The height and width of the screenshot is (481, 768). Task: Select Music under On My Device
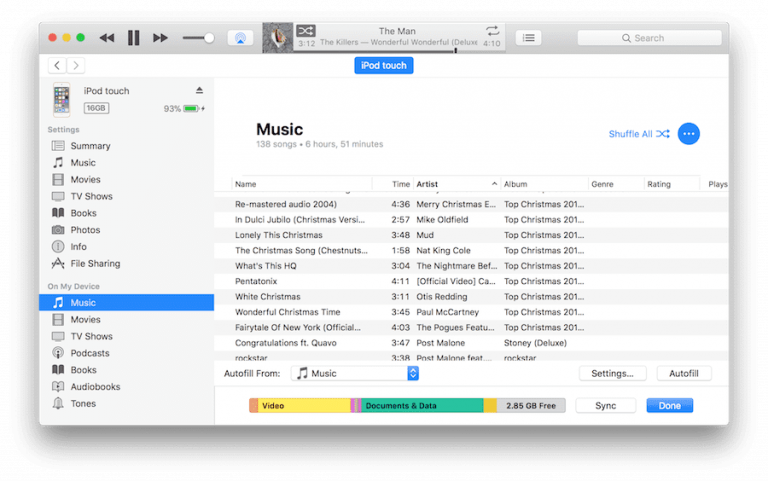point(126,302)
